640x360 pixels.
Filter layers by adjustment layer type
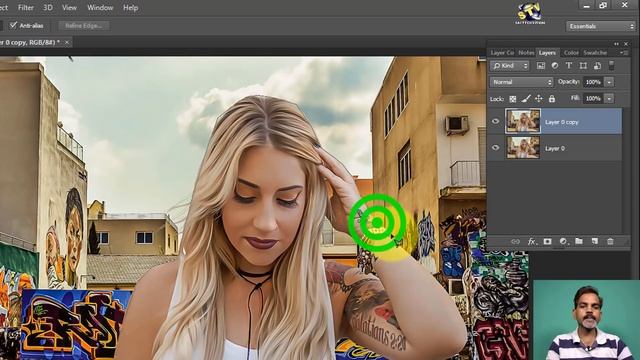click(555, 66)
